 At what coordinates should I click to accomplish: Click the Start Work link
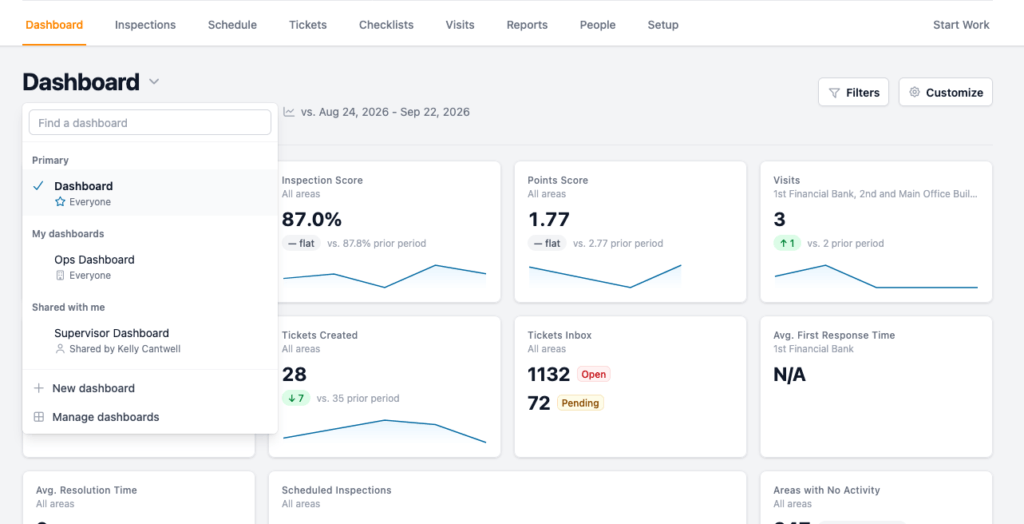click(961, 25)
